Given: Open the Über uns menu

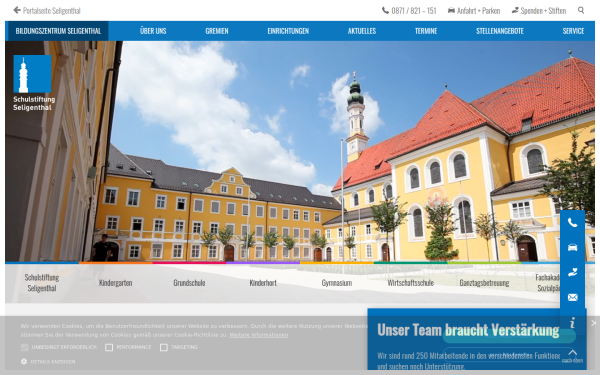Looking at the screenshot, I should (x=153, y=31).
